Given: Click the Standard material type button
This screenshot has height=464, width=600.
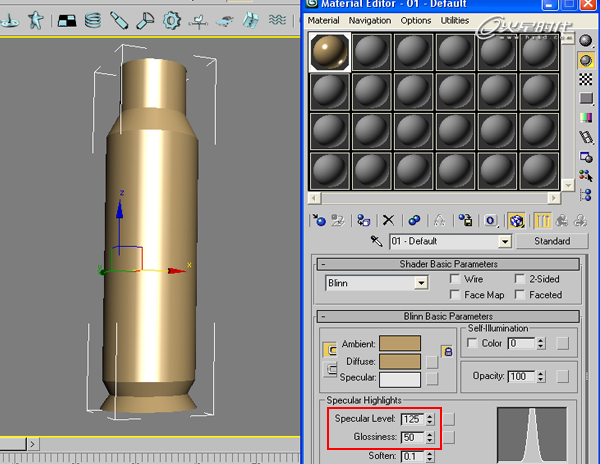Looking at the screenshot, I should point(552,241).
